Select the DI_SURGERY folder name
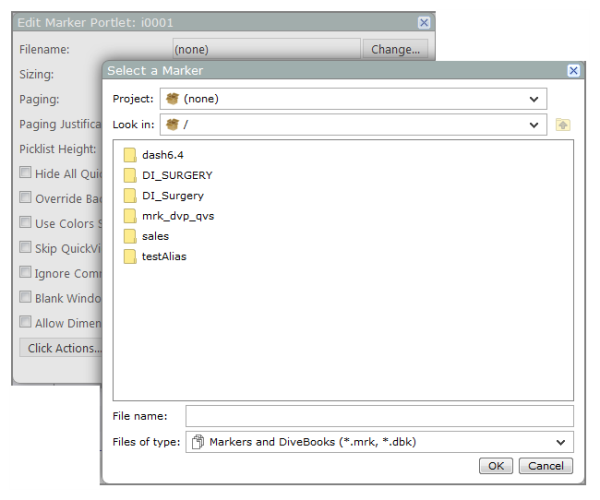 click(x=177, y=175)
